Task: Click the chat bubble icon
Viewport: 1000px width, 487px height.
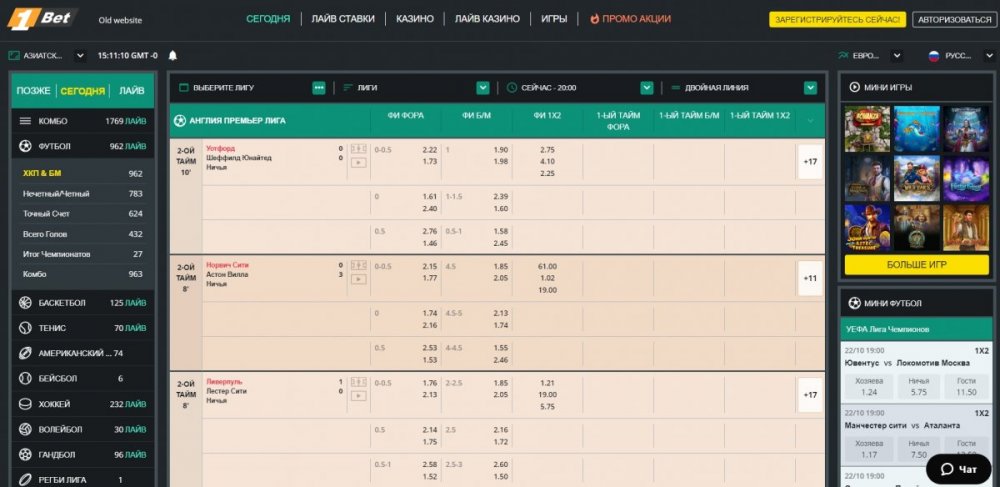Action: (947, 469)
